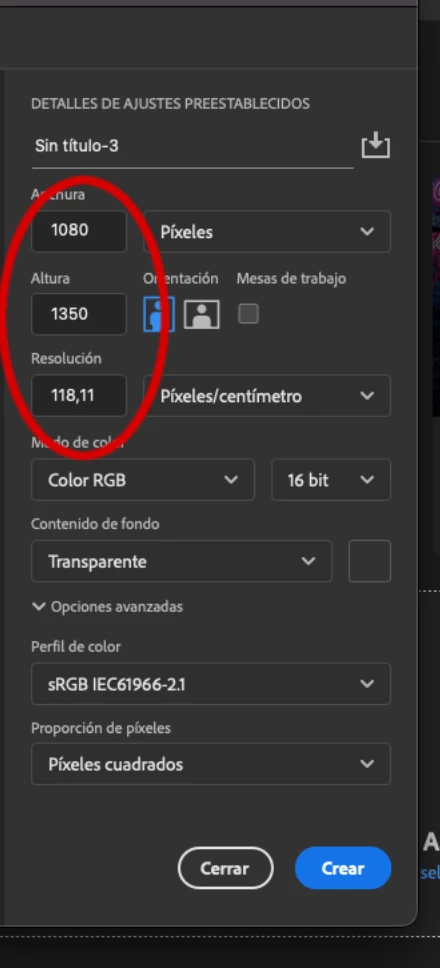440x968 pixels.
Task: Open the 16 bit depth dropdown
Action: pyautogui.click(x=331, y=480)
